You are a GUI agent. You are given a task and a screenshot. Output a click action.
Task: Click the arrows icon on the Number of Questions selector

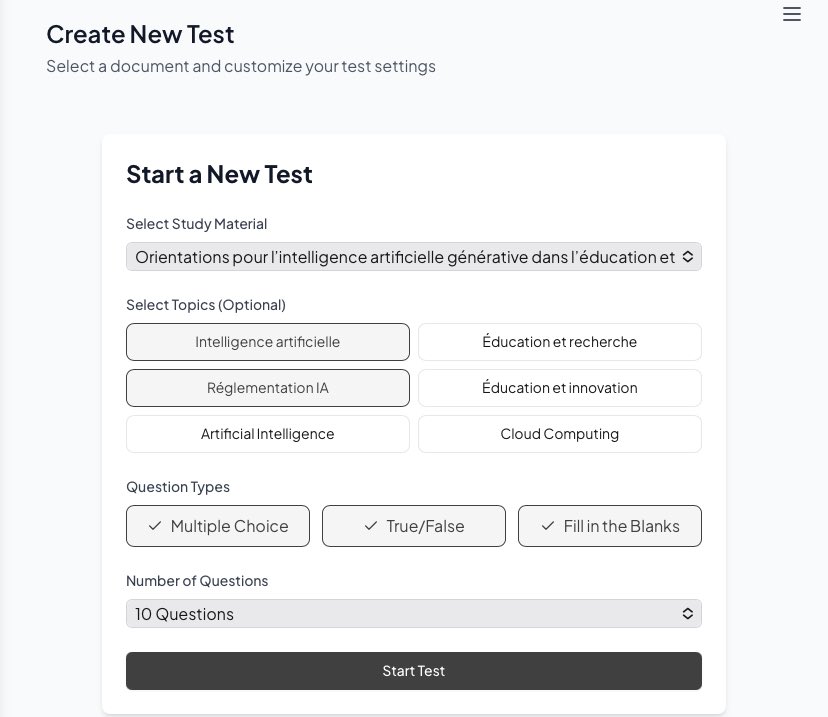point(688,614)
